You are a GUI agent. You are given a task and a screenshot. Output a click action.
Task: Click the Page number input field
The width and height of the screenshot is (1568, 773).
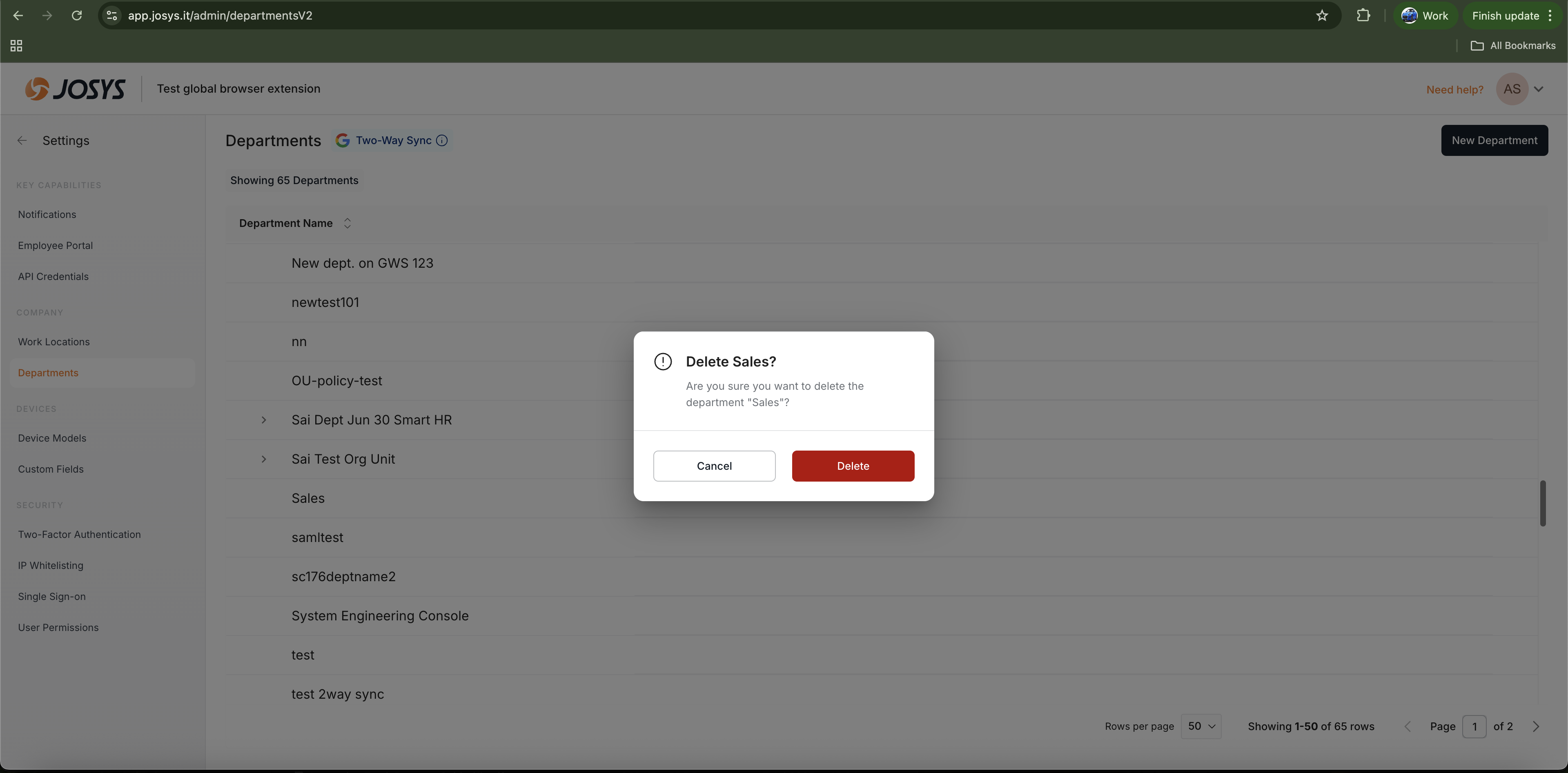coord(1474,726)
